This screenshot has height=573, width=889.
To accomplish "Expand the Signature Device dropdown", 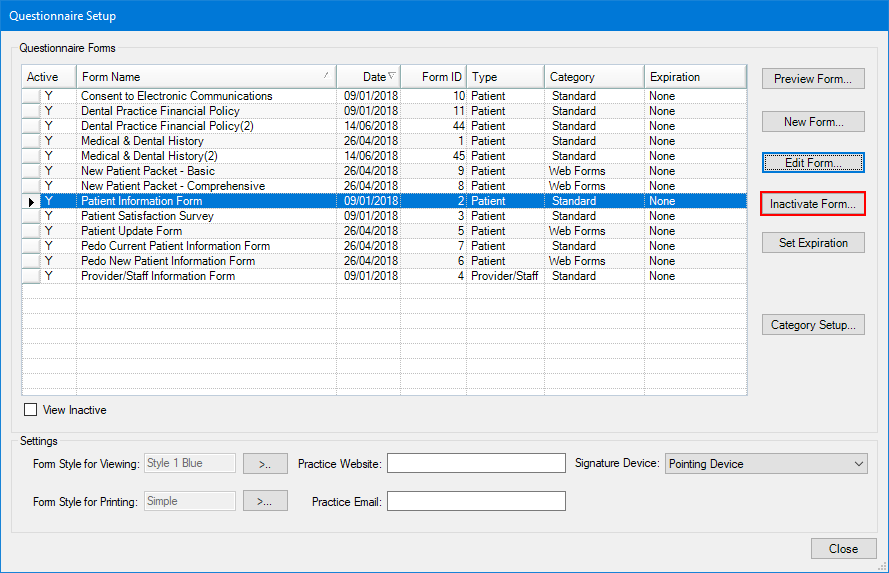I will coord(766,464).
